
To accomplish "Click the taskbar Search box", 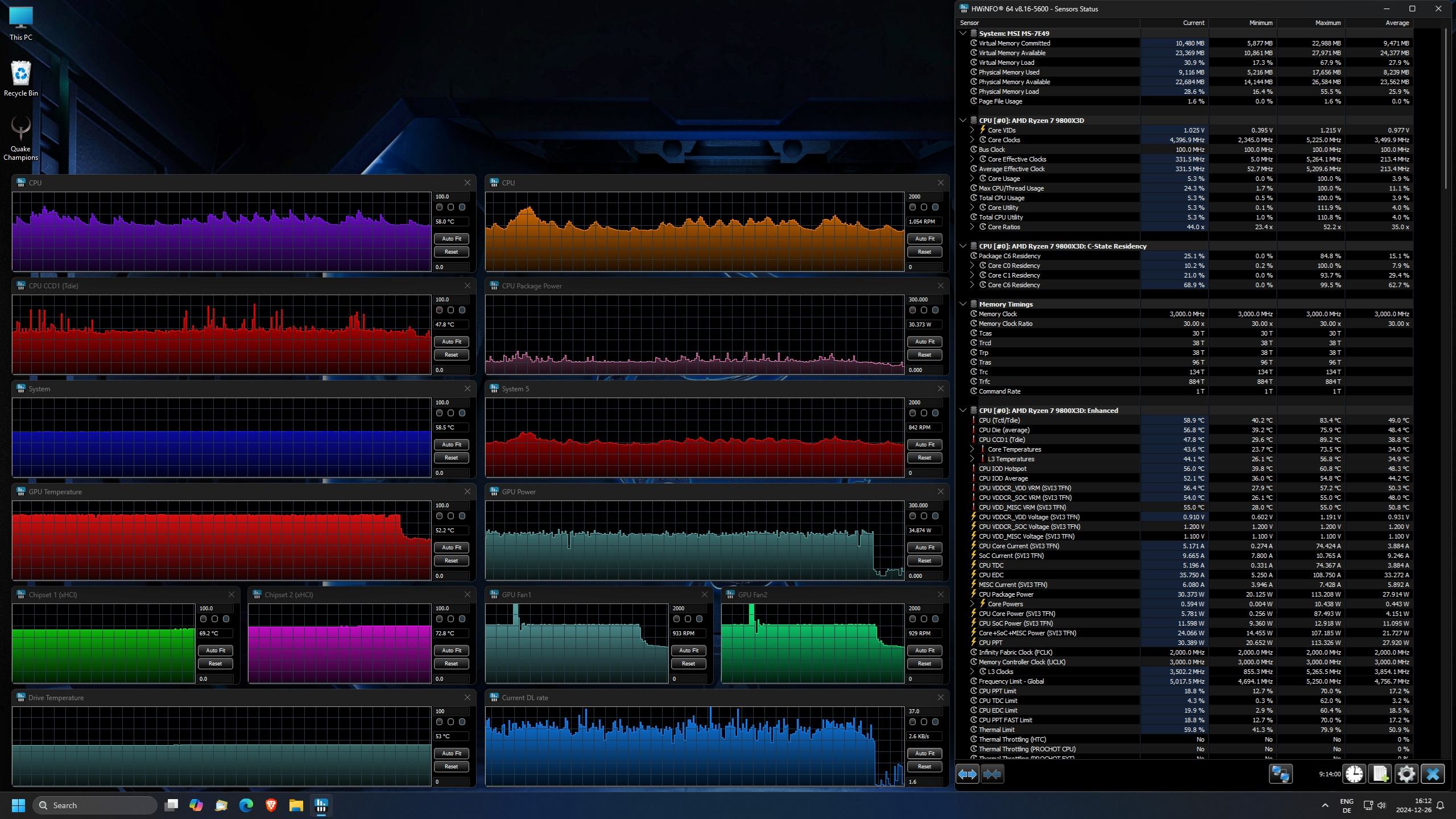I will 95,805.
